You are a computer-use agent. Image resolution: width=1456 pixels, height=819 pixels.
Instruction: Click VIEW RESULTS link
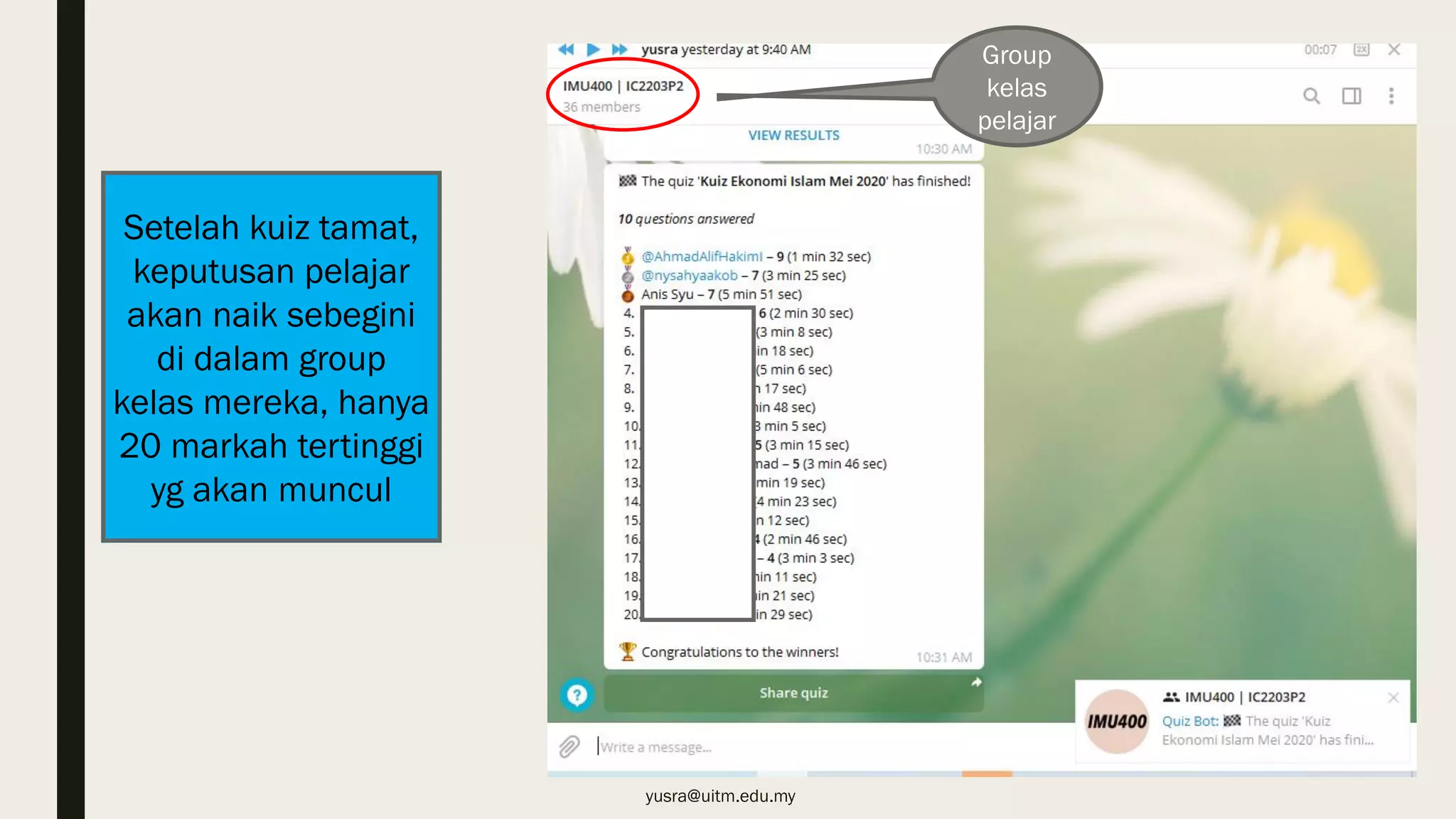click(x=793, y=135)
